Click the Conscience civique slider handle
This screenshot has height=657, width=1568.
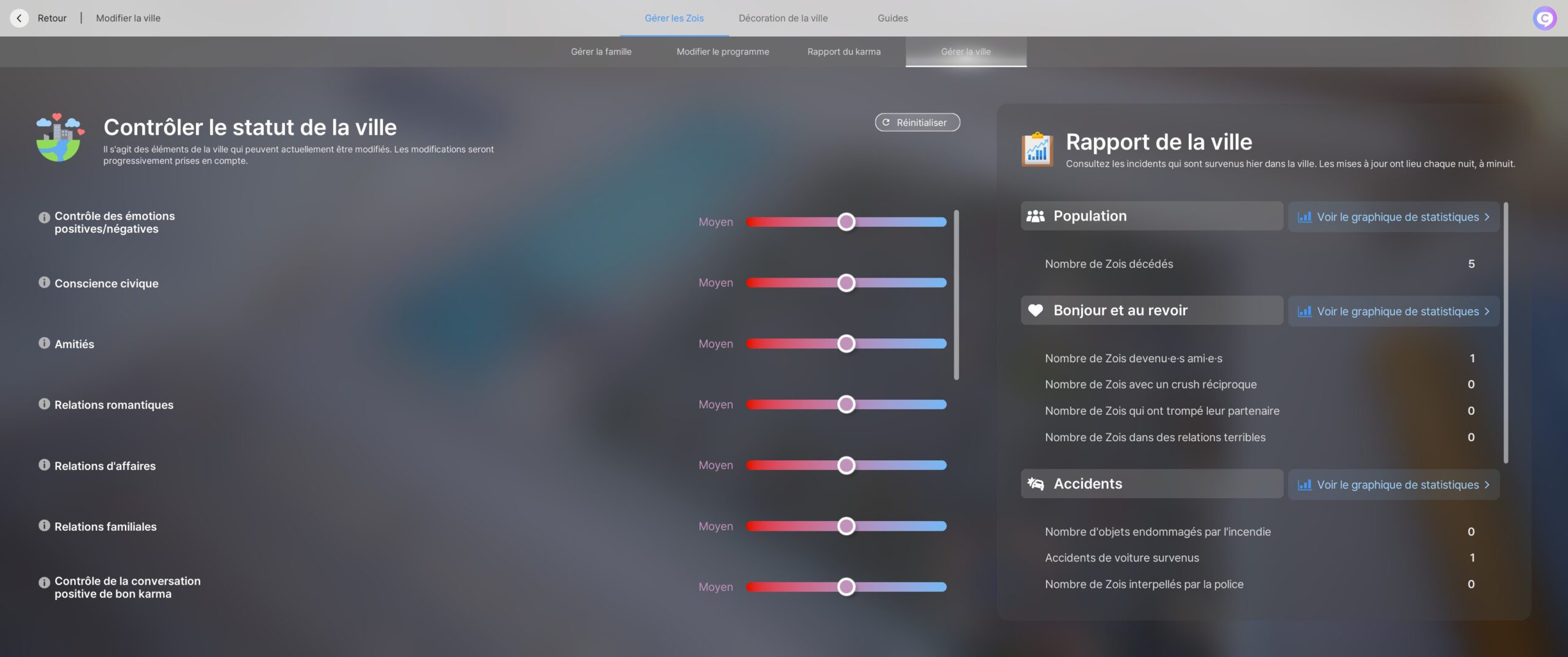846,283
